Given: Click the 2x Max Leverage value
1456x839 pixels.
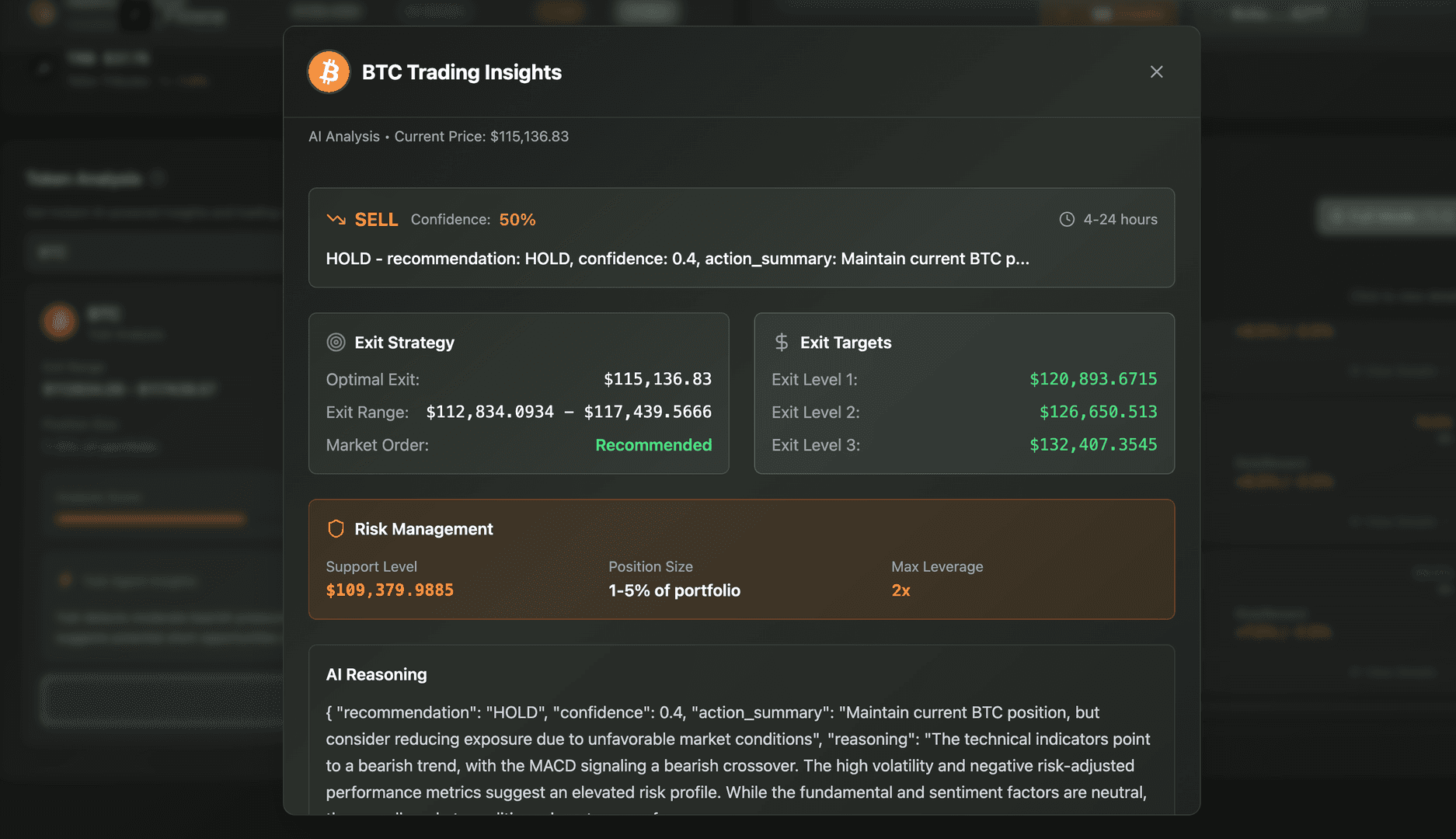Looking at the screenshot, I should click(900, 590).
